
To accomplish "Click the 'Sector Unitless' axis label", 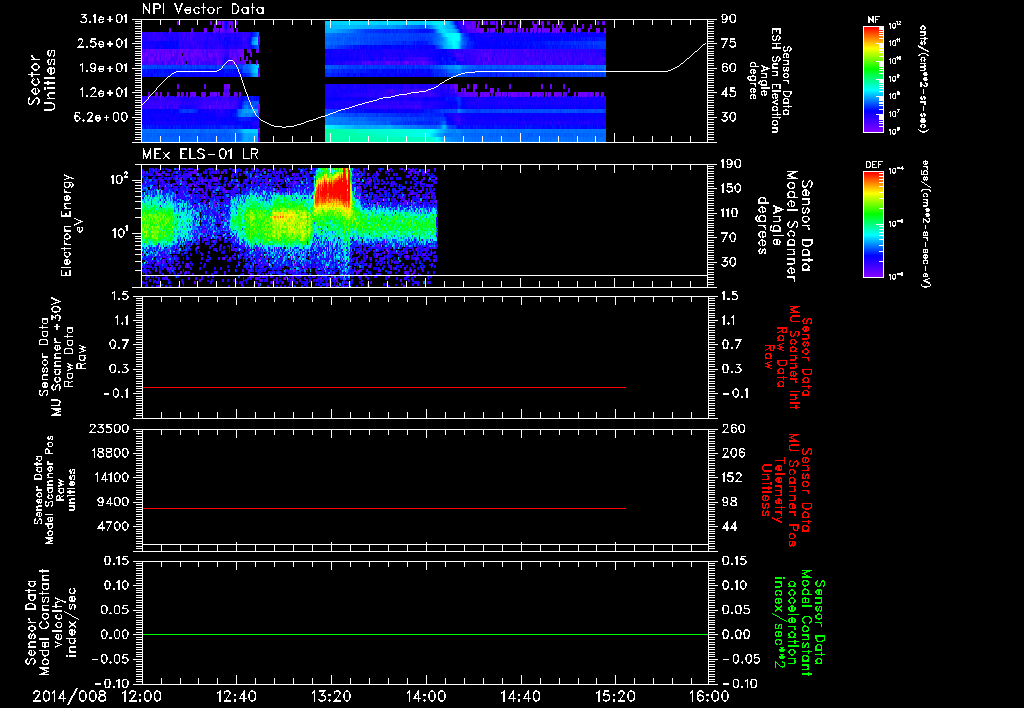I will point(42,80).
